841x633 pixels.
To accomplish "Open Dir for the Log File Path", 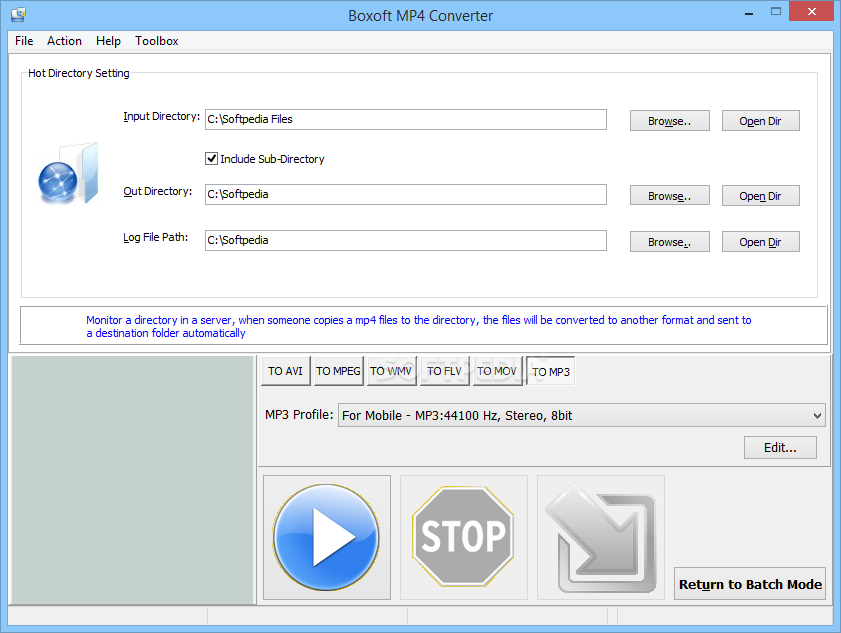I will click(761, 242).
